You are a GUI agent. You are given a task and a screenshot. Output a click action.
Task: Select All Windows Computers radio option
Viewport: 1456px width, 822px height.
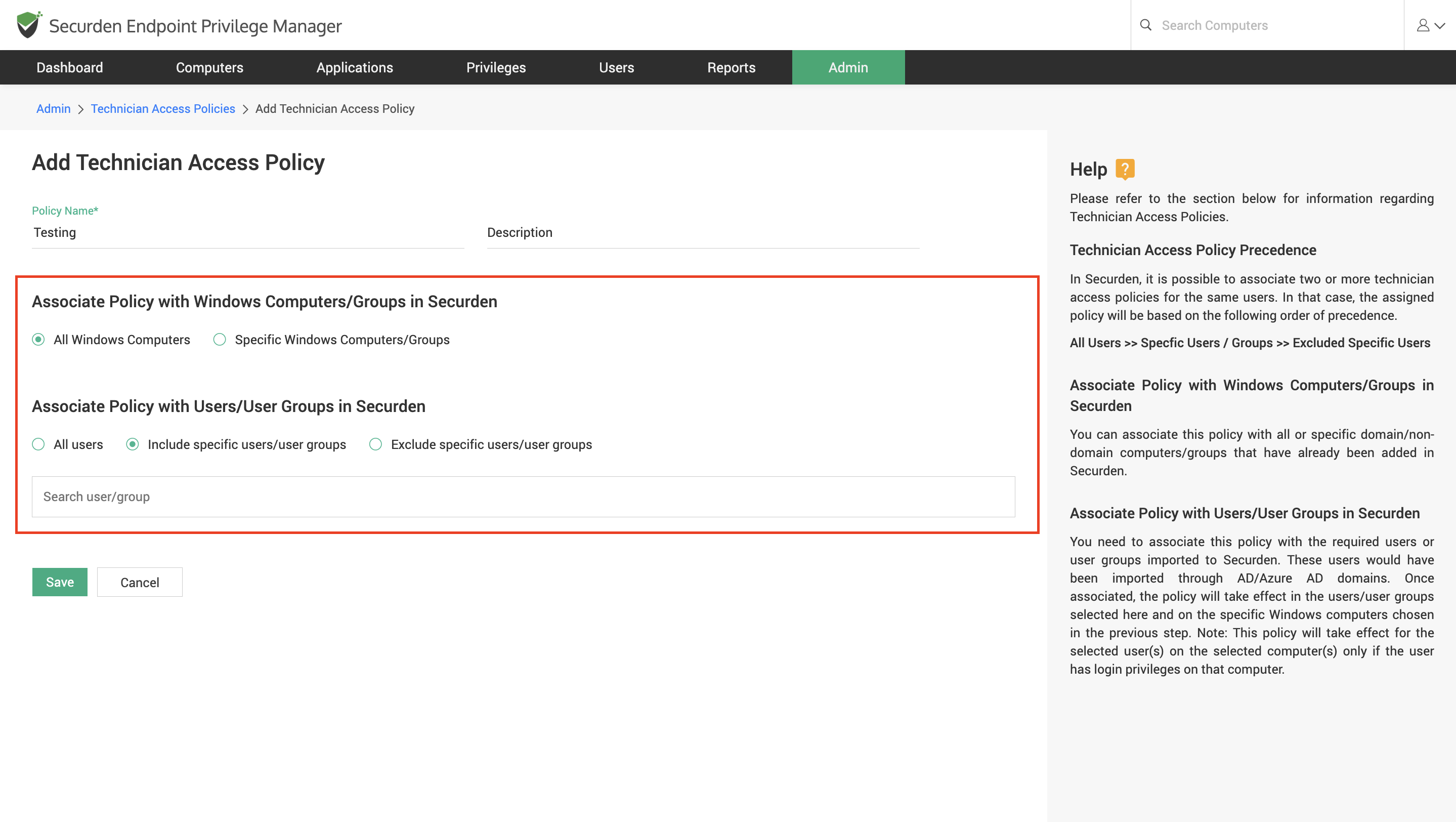[x=38, y=339]
